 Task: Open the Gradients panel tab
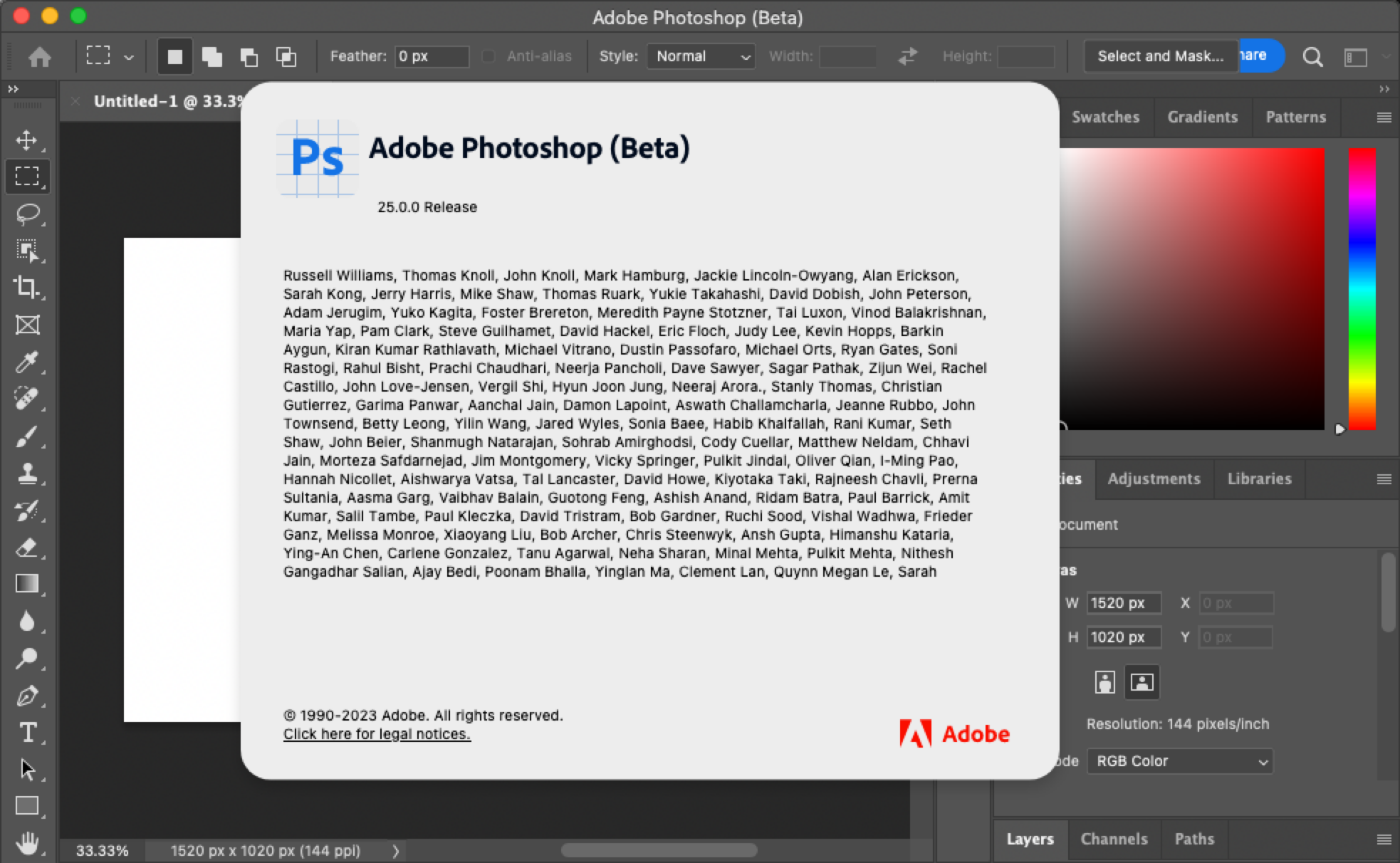tap(1202, 117)
